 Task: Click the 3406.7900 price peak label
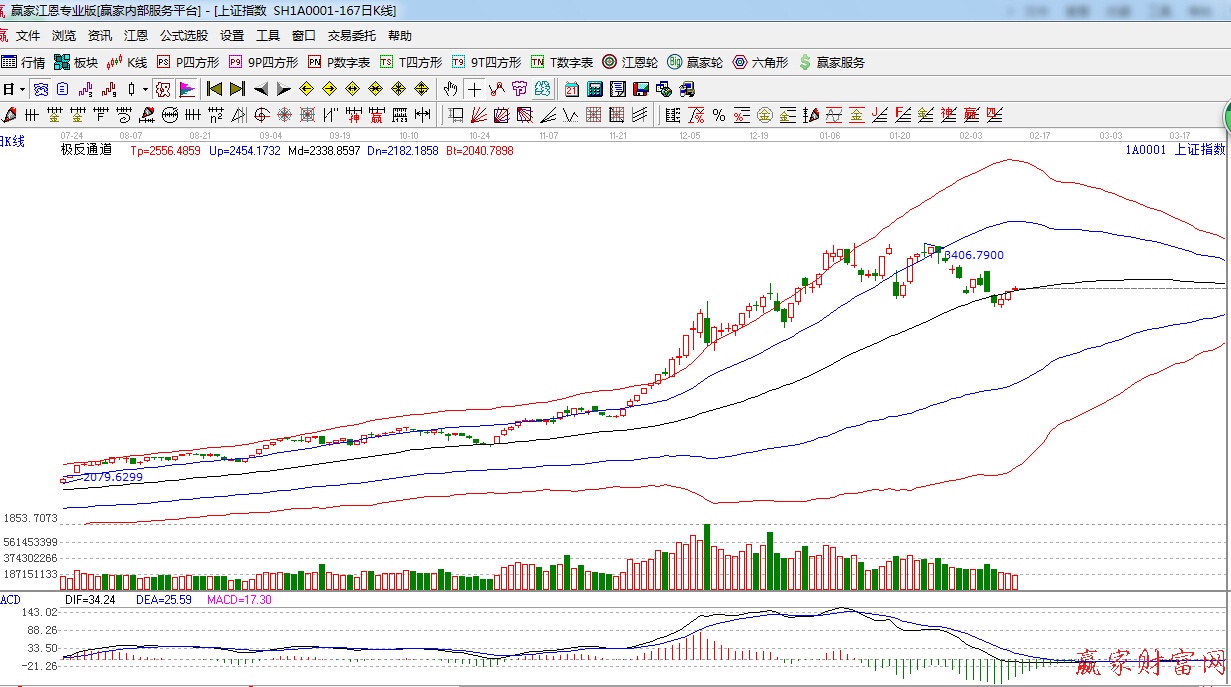pos(973,256)
